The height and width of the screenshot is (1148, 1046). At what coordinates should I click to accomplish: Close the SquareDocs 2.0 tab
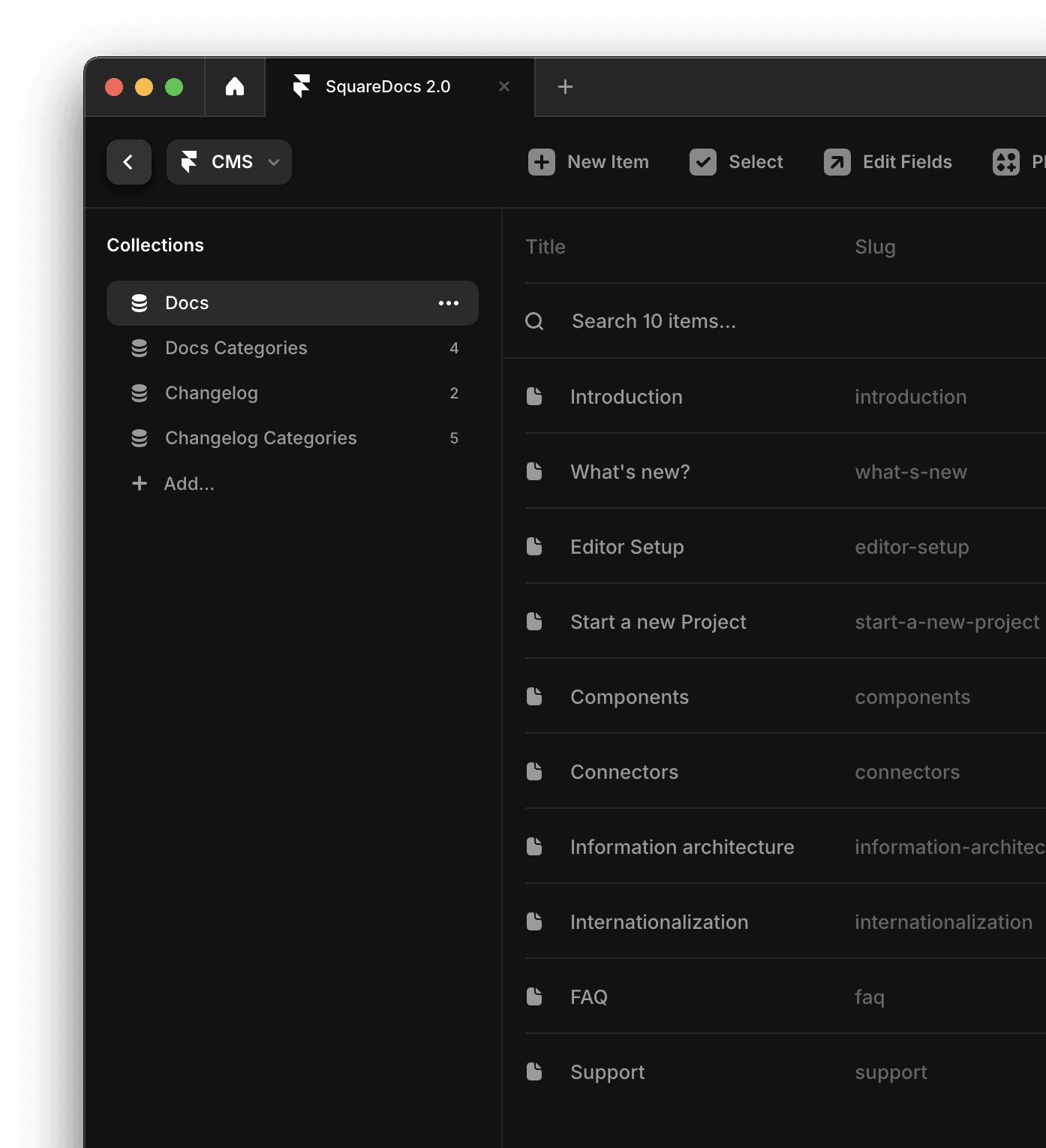pyautogui.click(x=504, y=87)
